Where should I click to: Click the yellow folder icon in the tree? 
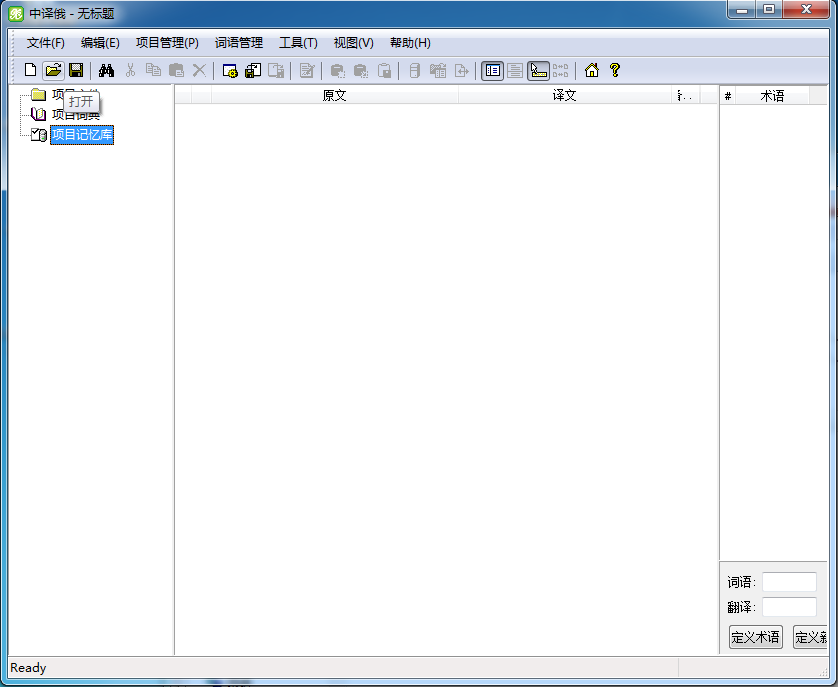tap(38, 95)
